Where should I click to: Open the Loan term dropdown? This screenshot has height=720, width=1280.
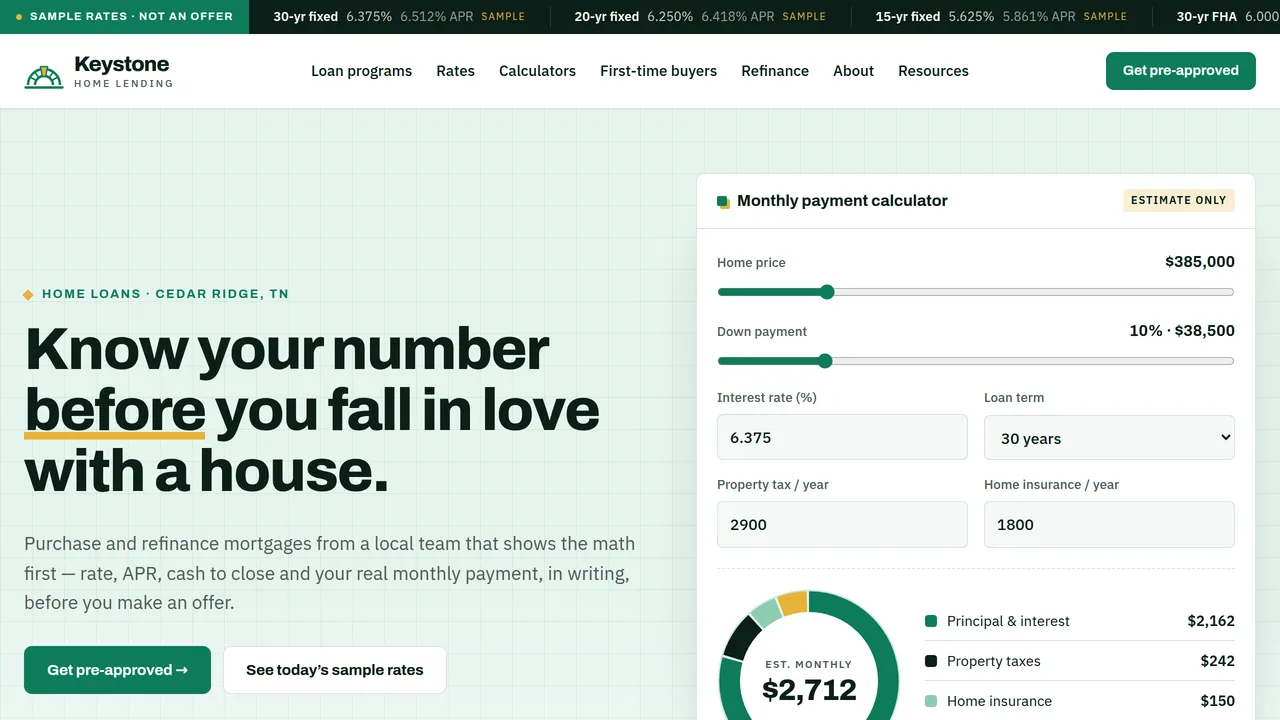pos(1109,438)
